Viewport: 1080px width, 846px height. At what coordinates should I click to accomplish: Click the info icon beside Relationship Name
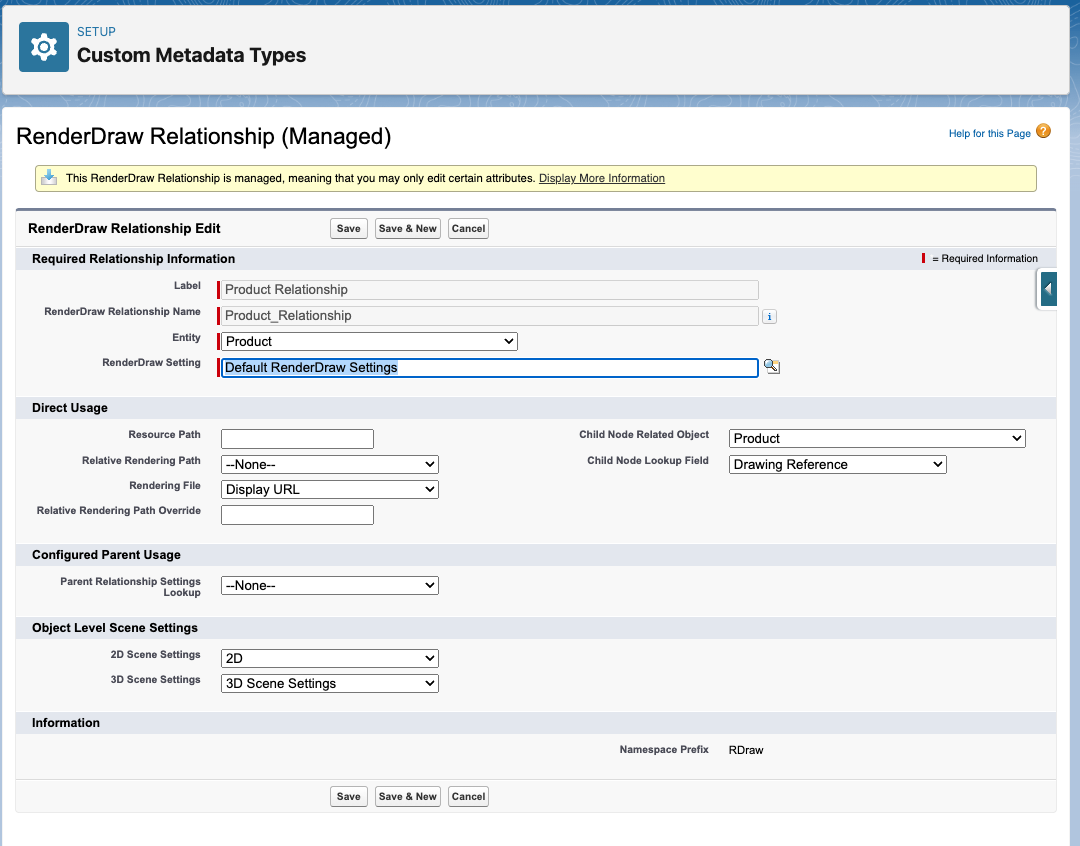(769, 316)
